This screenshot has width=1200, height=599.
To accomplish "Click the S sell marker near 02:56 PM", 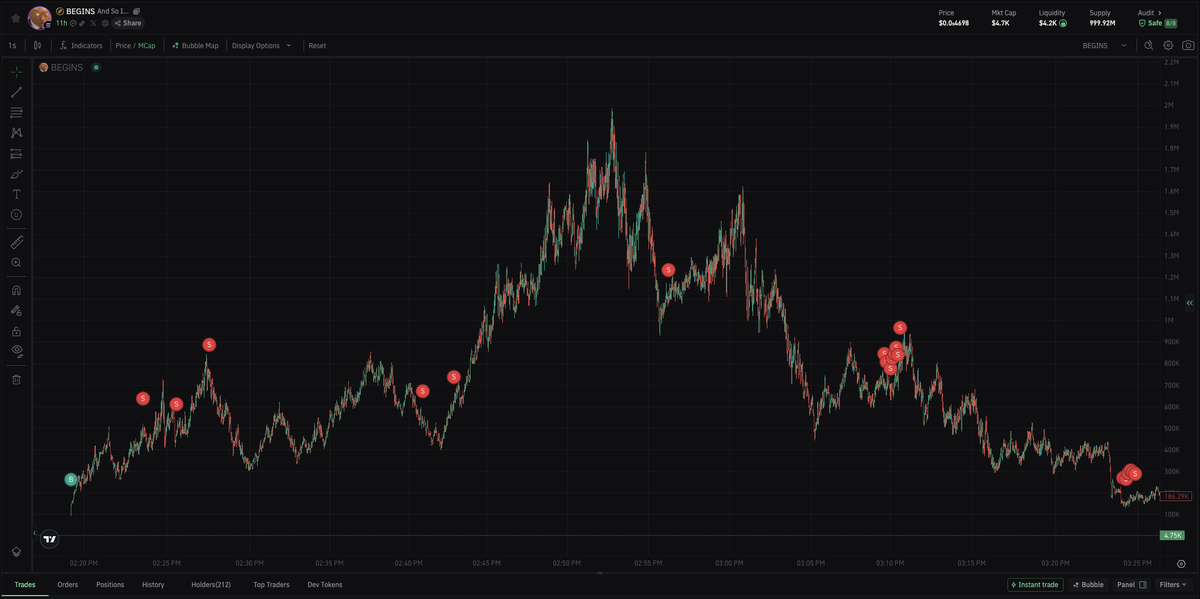I will tap(668, 269).
